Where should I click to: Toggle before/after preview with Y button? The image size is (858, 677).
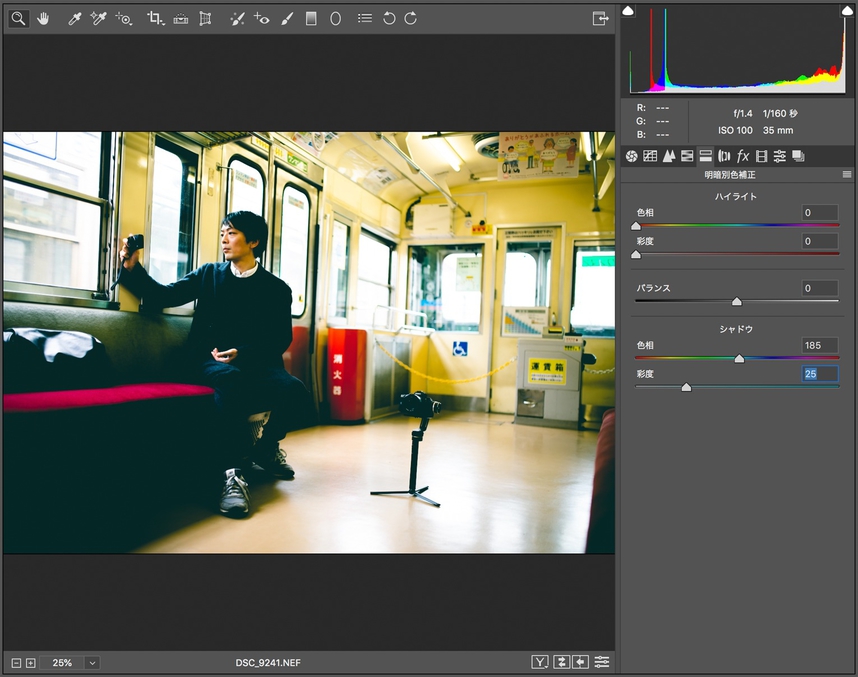coord(541,662)
